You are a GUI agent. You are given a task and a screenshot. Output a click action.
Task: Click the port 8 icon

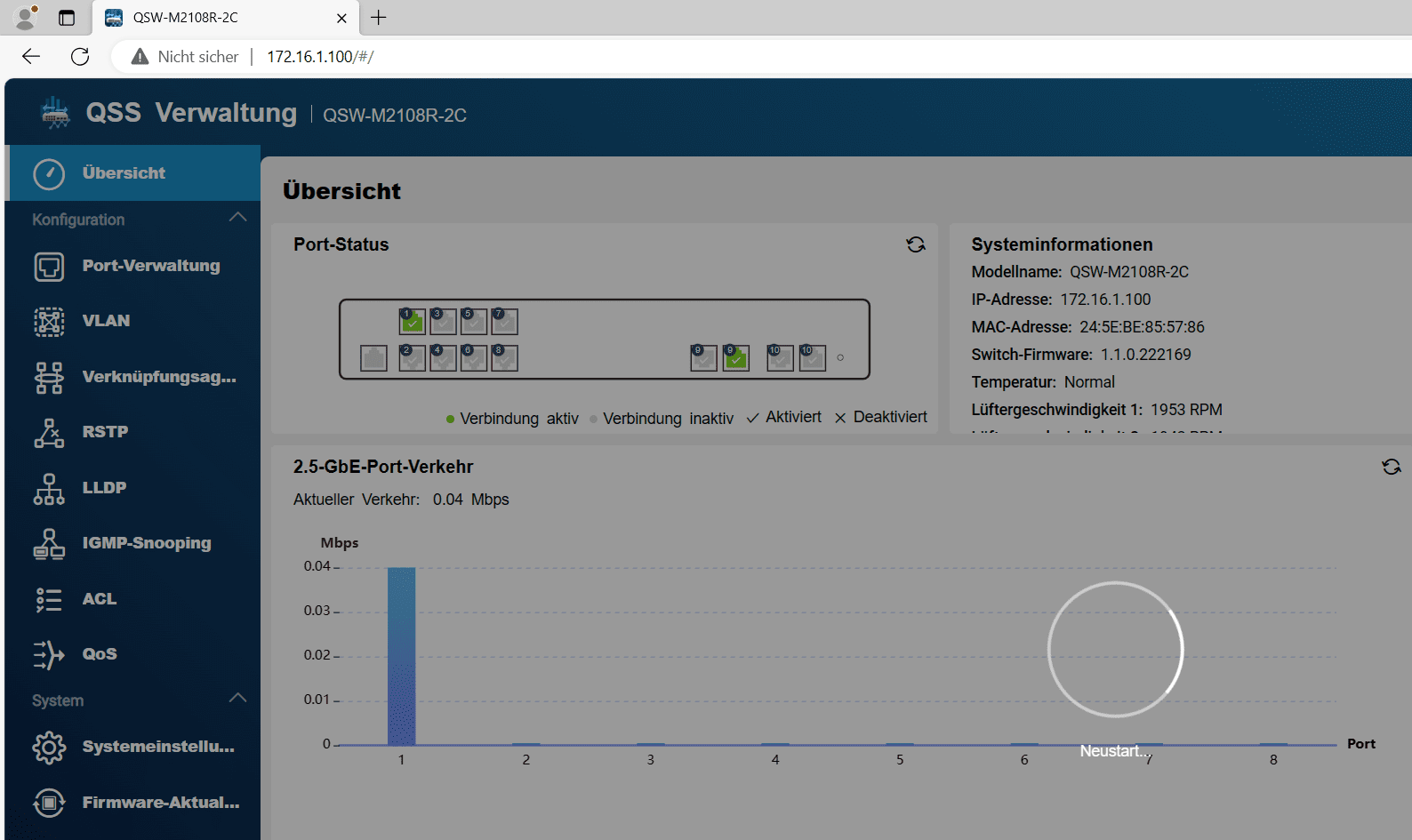pyautogui.click(x=504, y=357)
